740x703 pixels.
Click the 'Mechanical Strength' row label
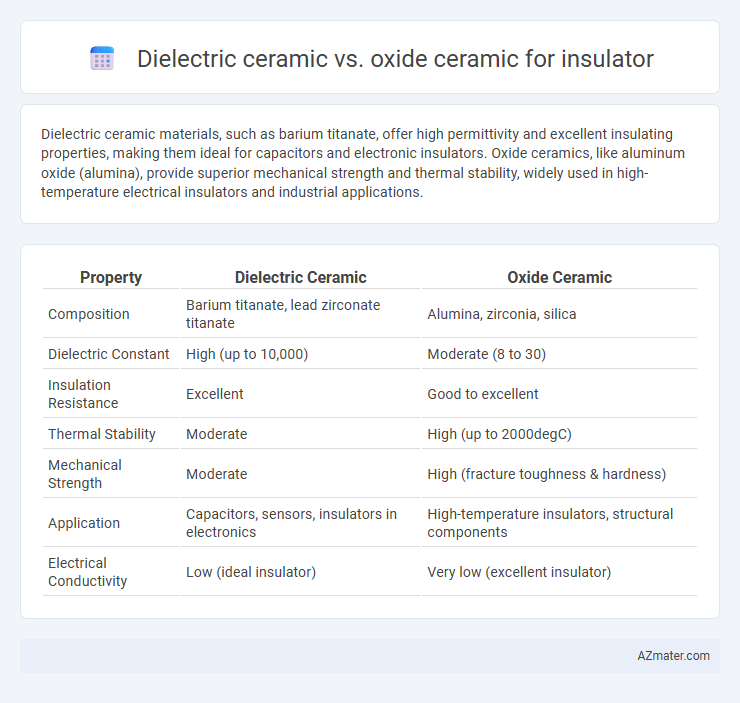click(85, 474)
